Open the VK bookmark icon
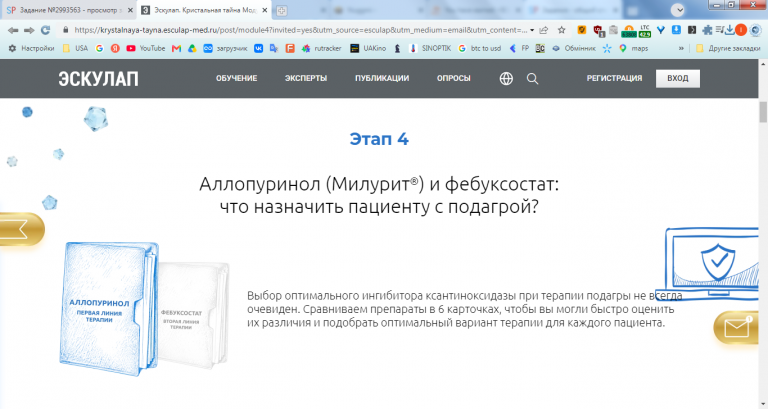 tap(259, 48)
